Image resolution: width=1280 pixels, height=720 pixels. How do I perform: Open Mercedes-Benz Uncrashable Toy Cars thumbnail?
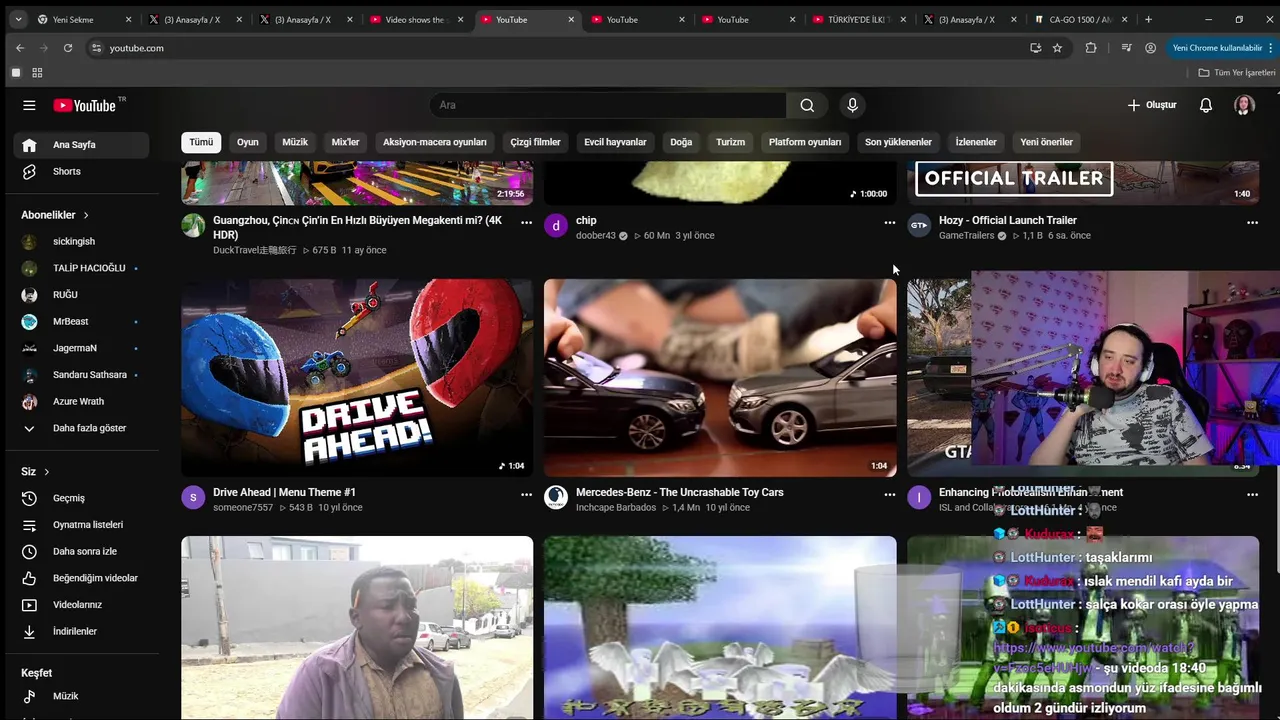[x=720, y=378]
